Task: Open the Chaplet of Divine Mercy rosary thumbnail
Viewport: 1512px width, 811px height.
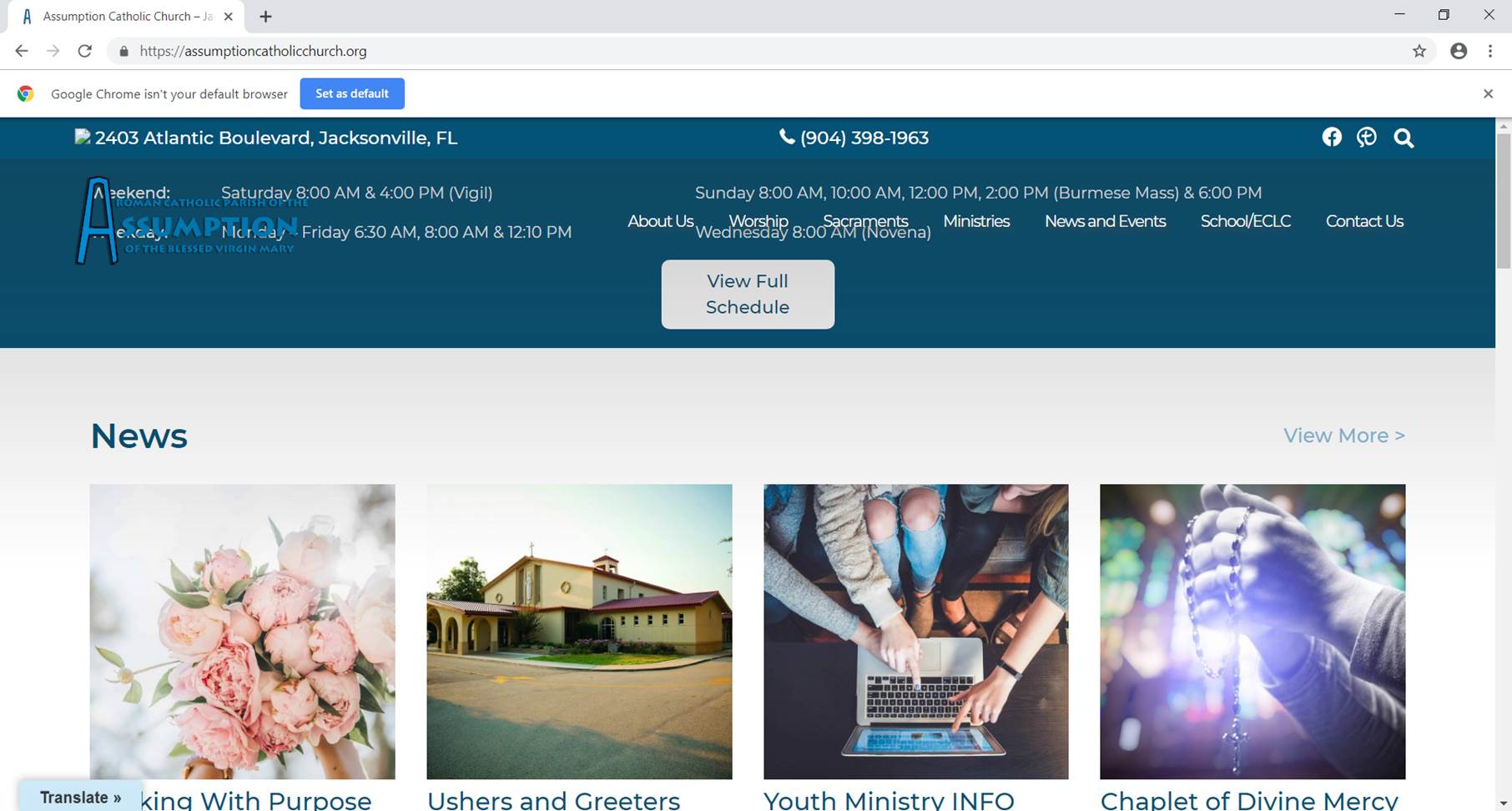Action: 1252,632
